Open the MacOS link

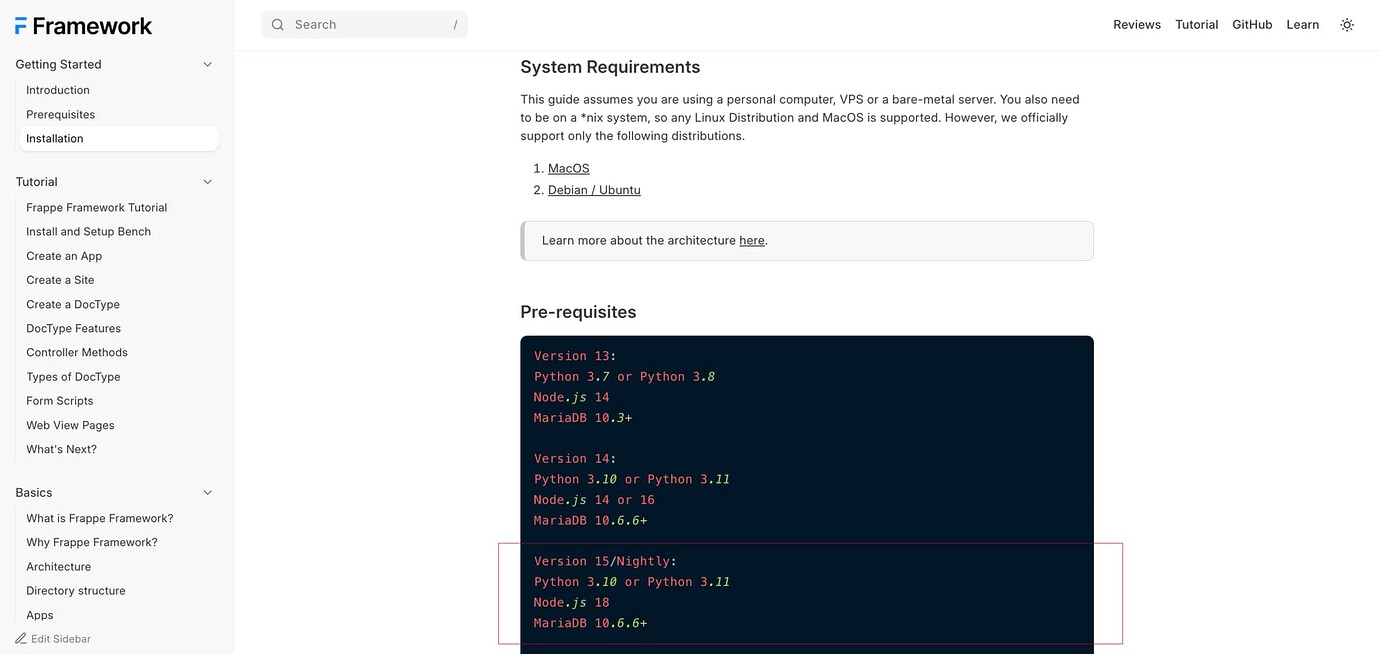[568, 168]
